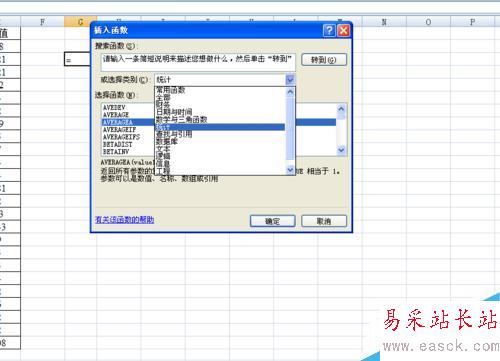Viewport: 500px width, 361px height.
Task: Cancel with the 取消 button
Action: point(324,221)
